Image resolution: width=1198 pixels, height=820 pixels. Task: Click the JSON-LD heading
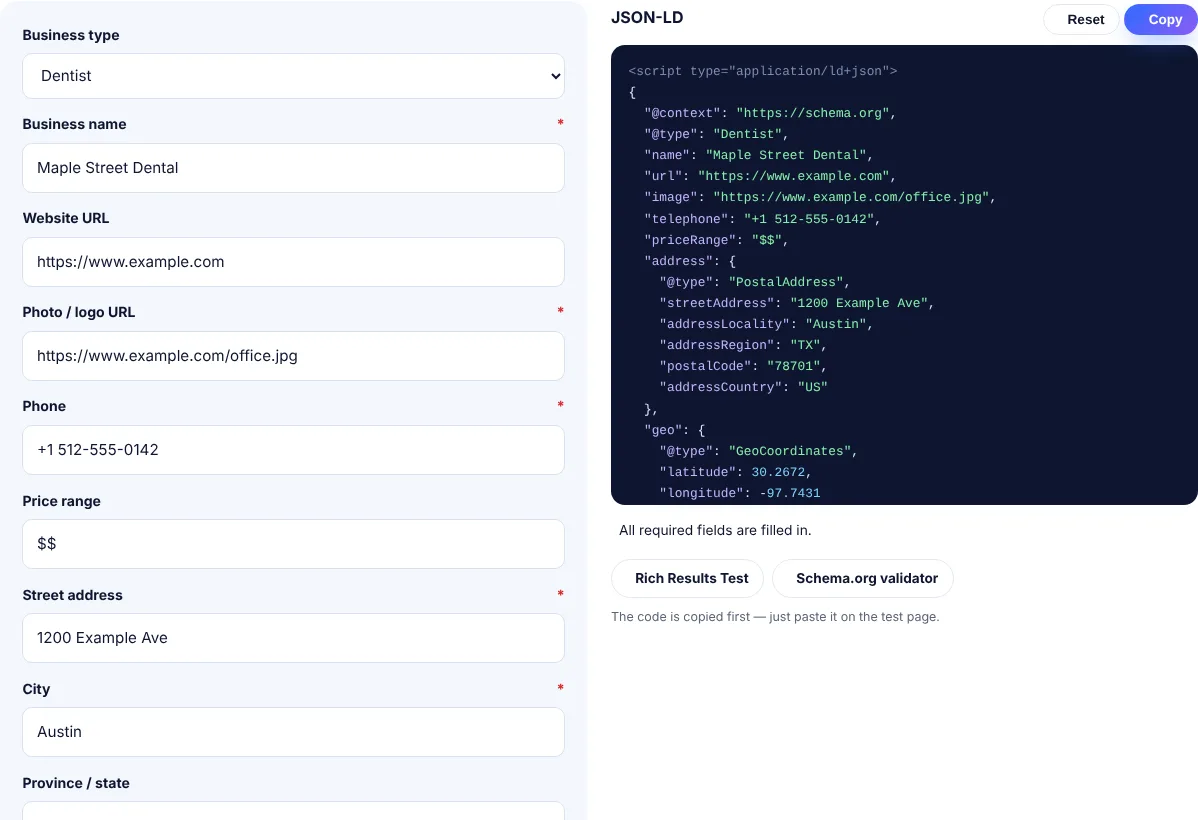[647, 18]
